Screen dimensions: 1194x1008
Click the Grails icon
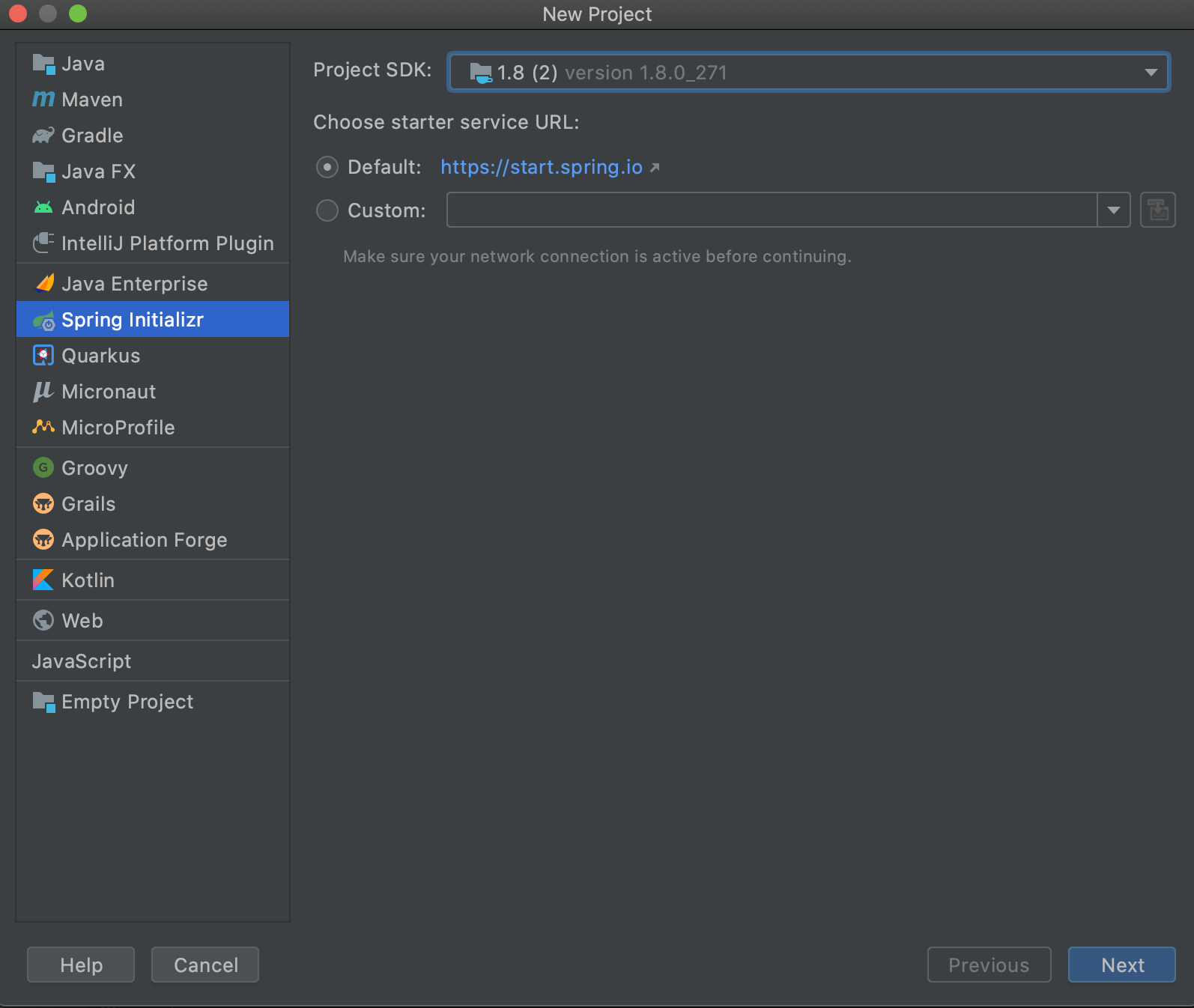pos(43,503)
